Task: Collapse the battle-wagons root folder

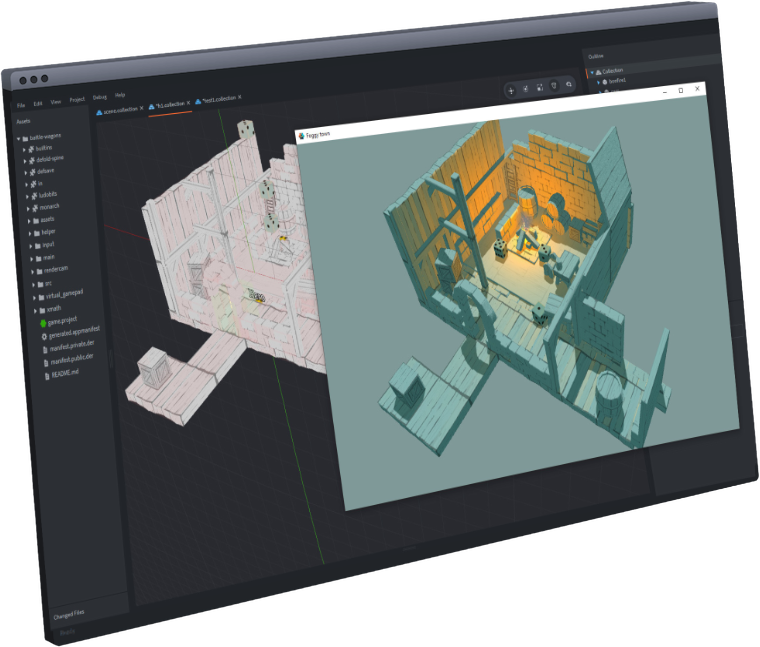Action: (19, 137)
